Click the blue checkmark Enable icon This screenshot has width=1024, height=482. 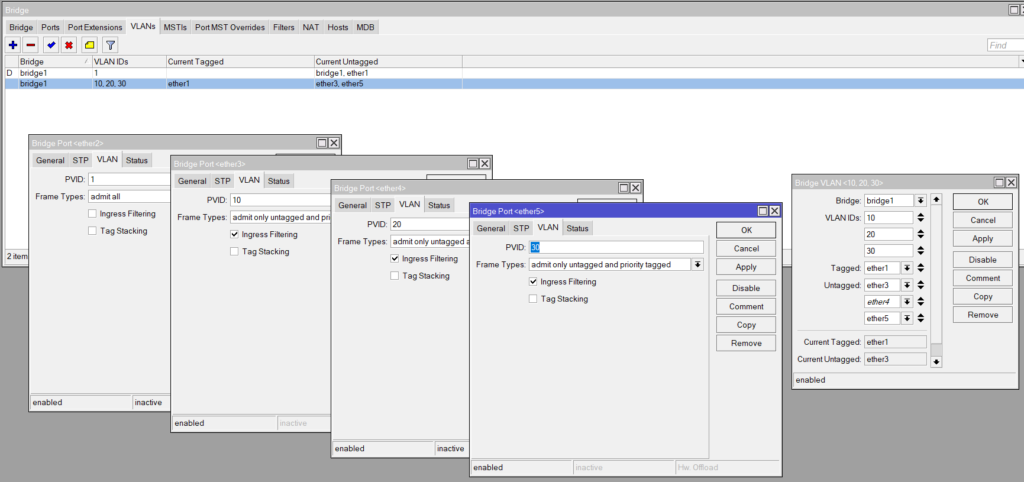pyautogui.click(x=51, y=45)
